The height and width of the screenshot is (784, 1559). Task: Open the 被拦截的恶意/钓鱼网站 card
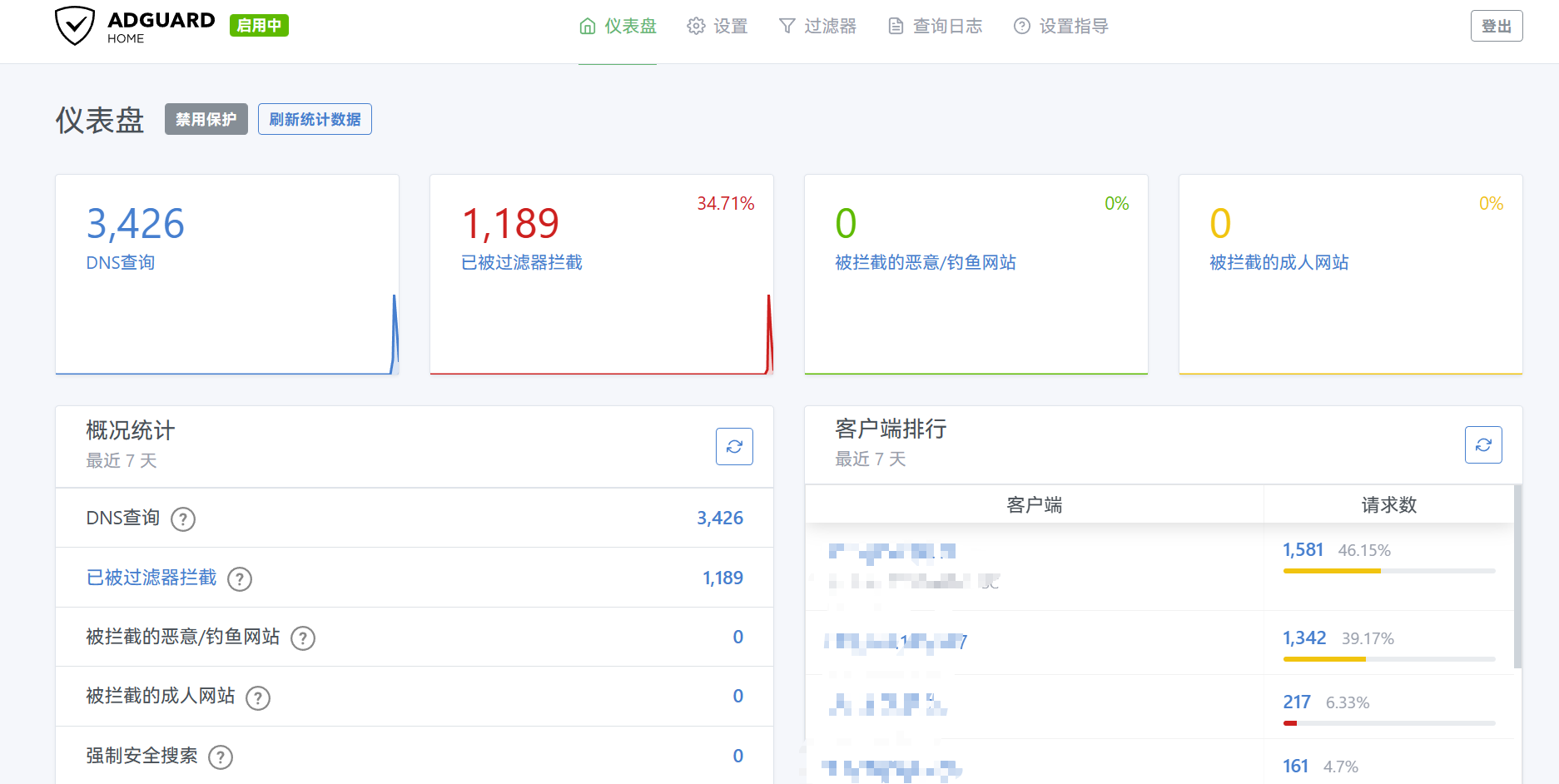tap(976, 275)
